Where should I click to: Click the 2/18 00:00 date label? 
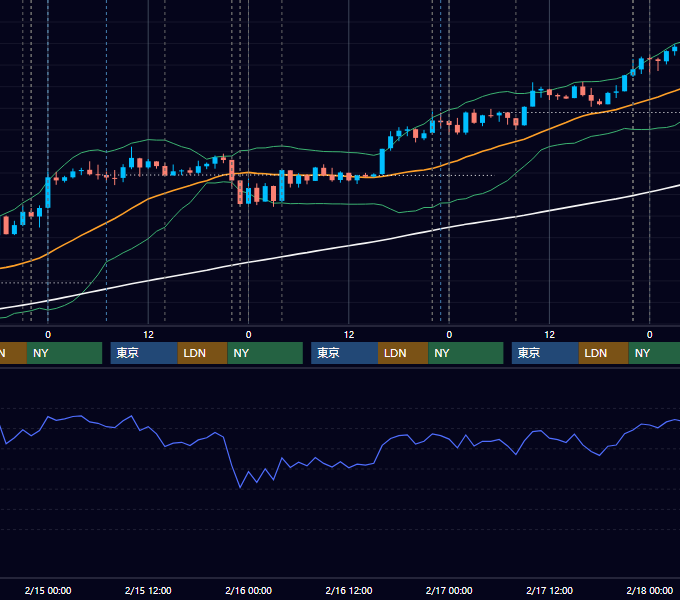(650, 590)
